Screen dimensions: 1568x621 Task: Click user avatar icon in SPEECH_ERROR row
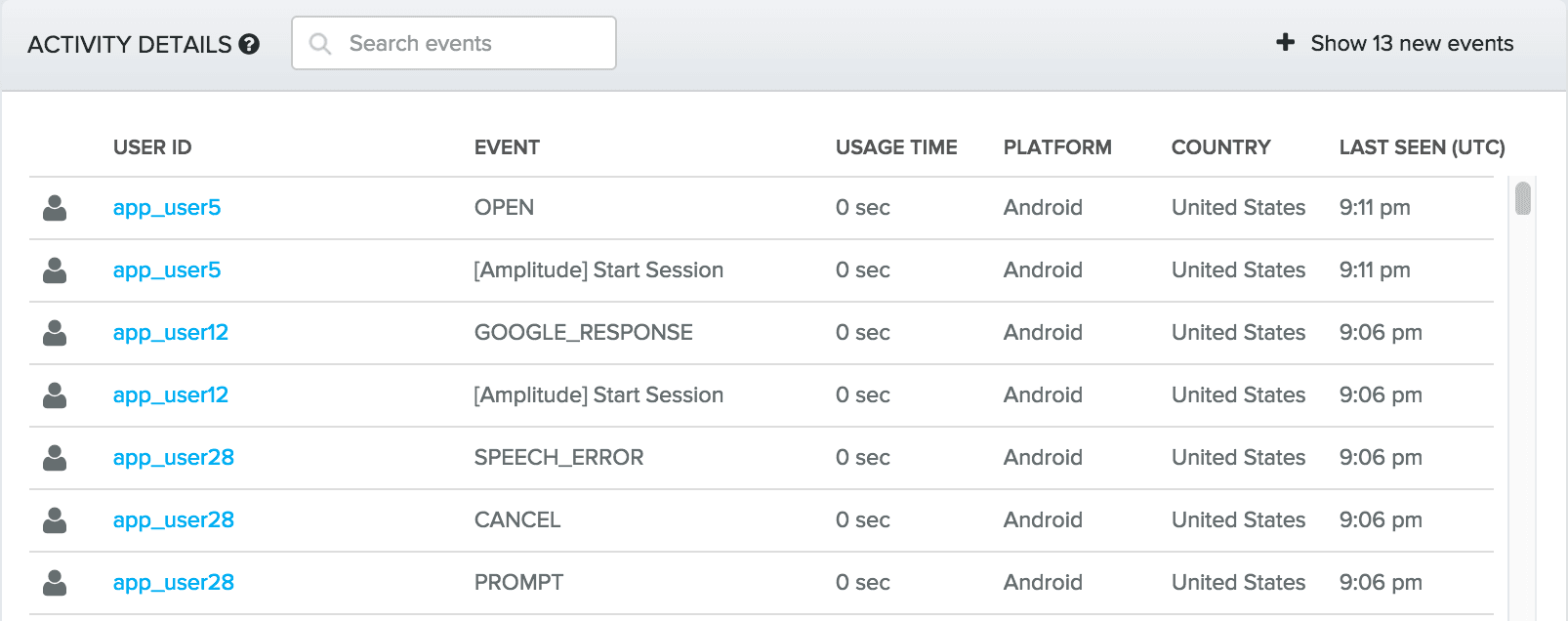pyautogui.click(x=55, y=458)
